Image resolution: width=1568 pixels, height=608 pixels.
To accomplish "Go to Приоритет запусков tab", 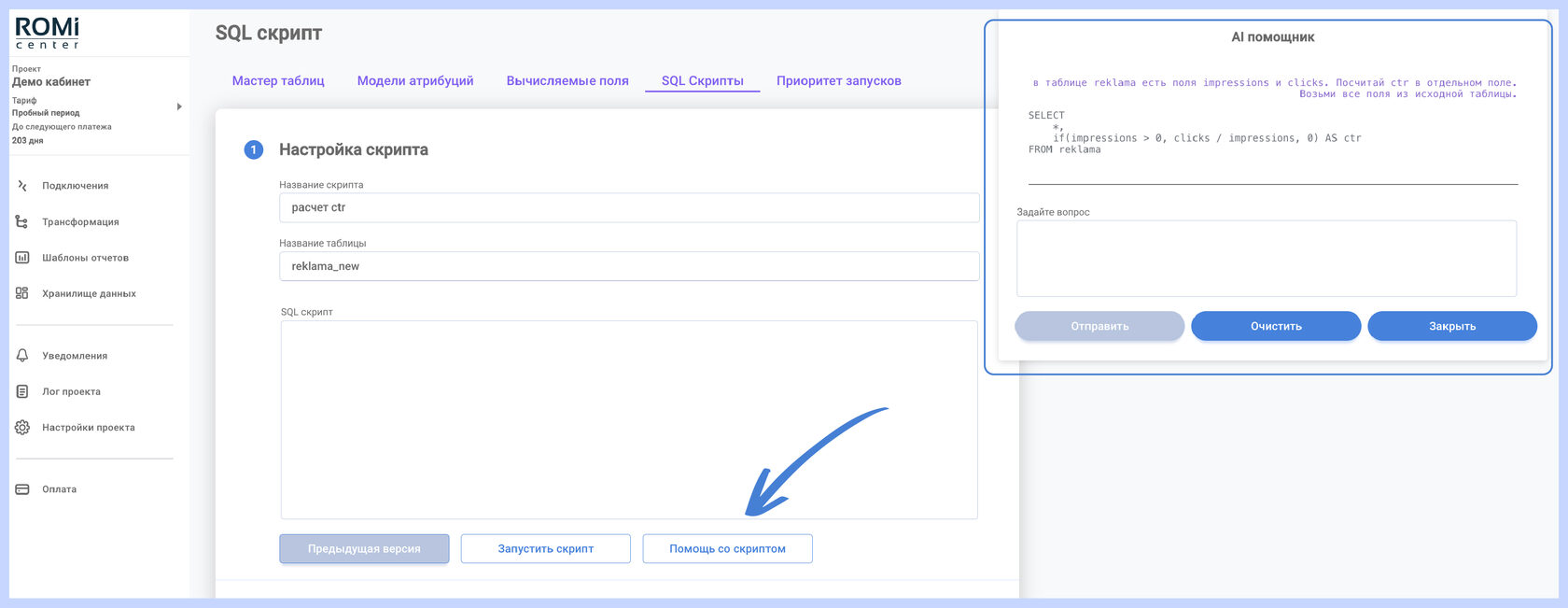I will [839, 81].
